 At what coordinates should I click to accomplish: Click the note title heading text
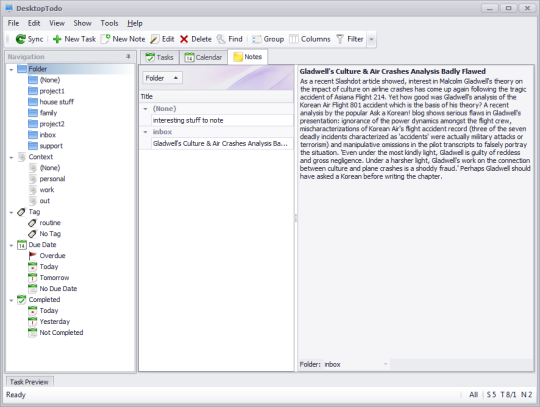(392, 71)
